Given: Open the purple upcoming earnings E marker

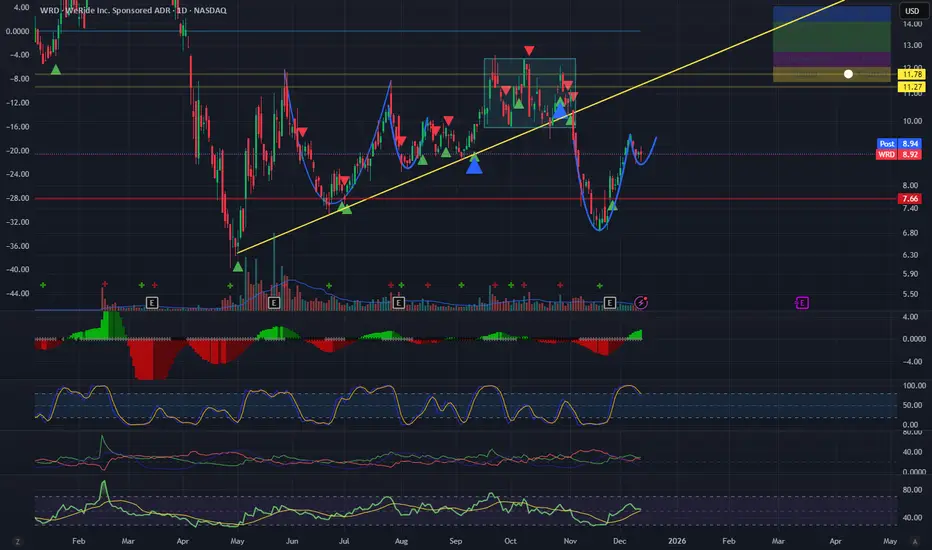Looking at the screenshot, I should [802, 303].
